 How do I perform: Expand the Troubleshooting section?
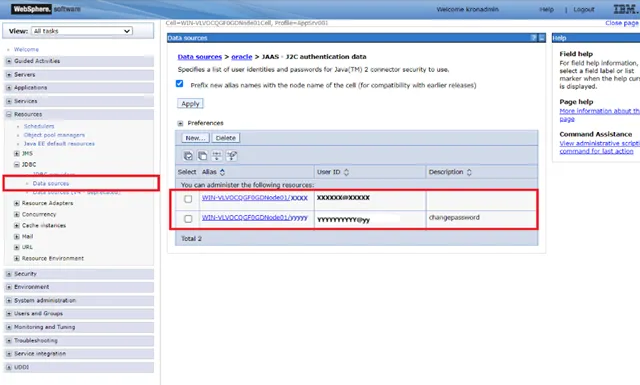tap(9, 340)
